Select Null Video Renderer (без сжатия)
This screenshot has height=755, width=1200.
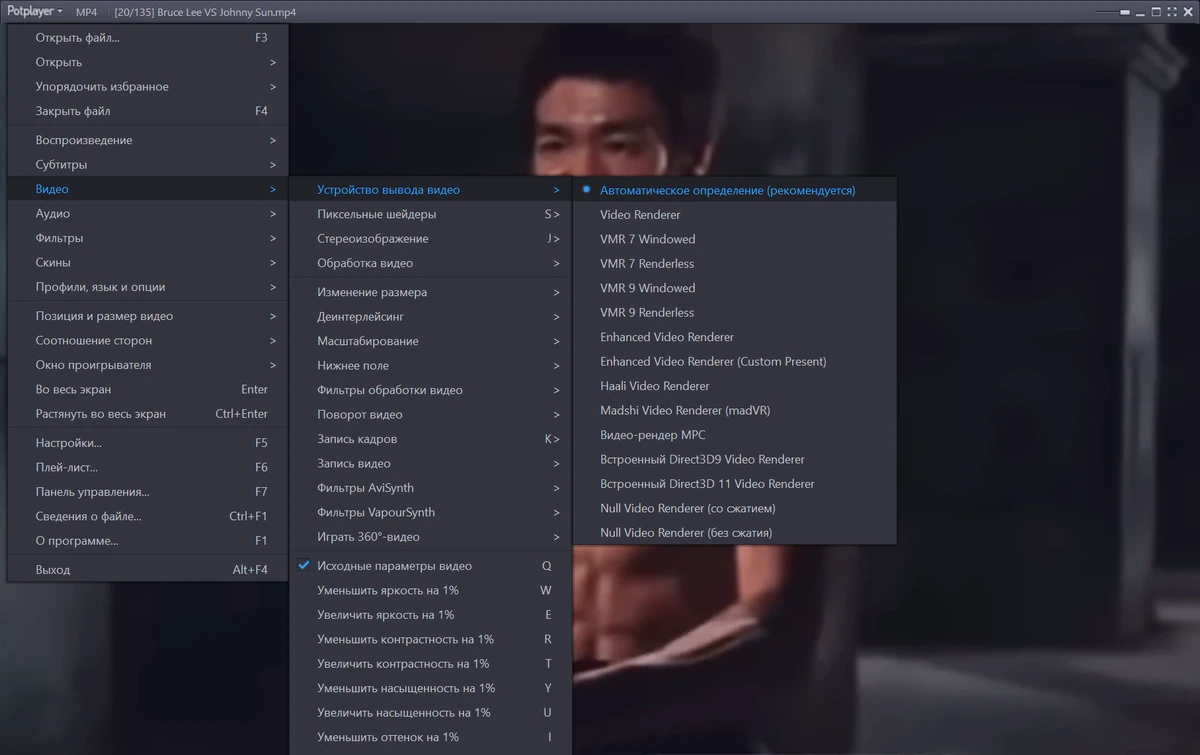(735, 533)
